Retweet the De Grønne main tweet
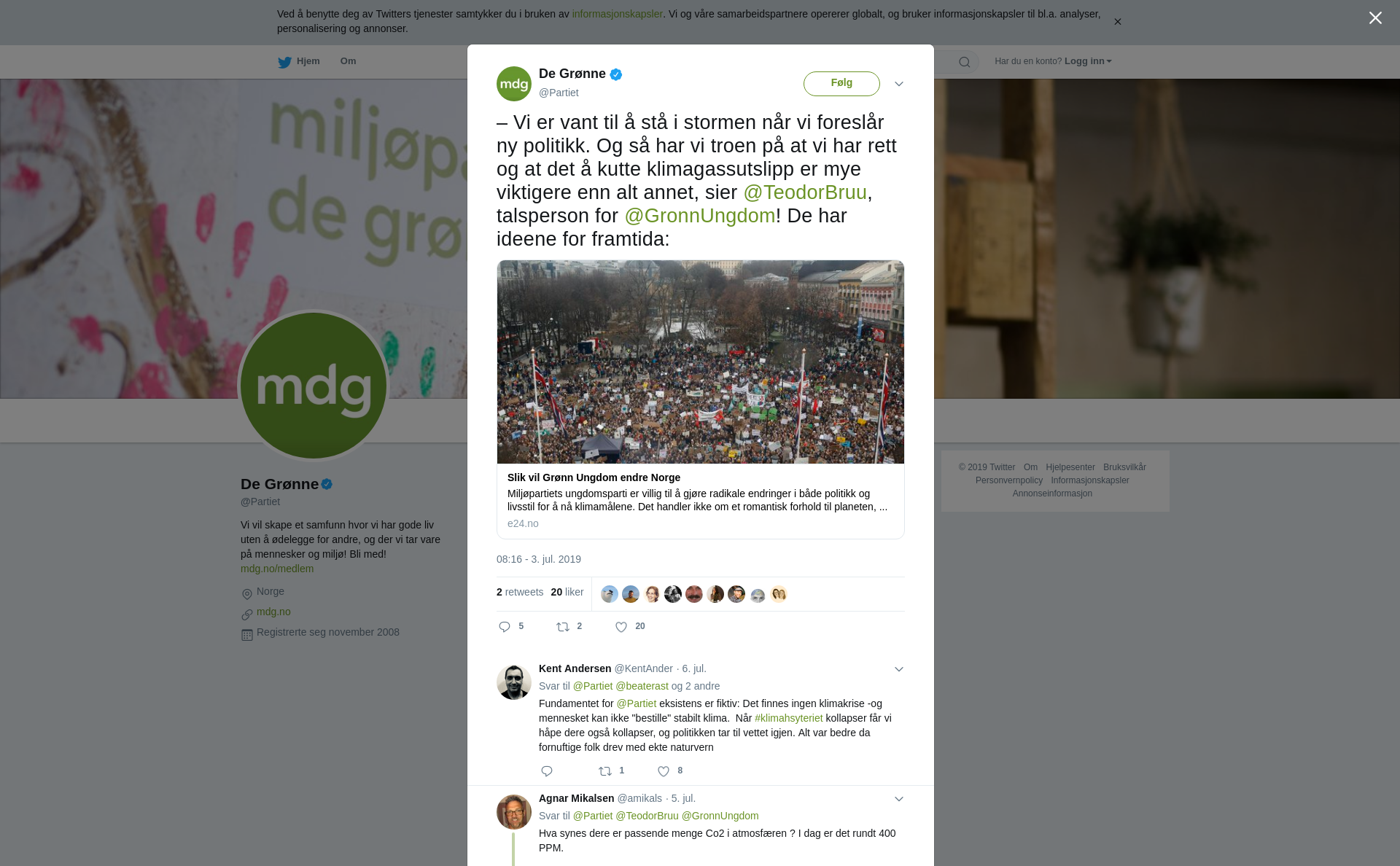This screenshot has height=866, width=1400. tap(563, 627)
